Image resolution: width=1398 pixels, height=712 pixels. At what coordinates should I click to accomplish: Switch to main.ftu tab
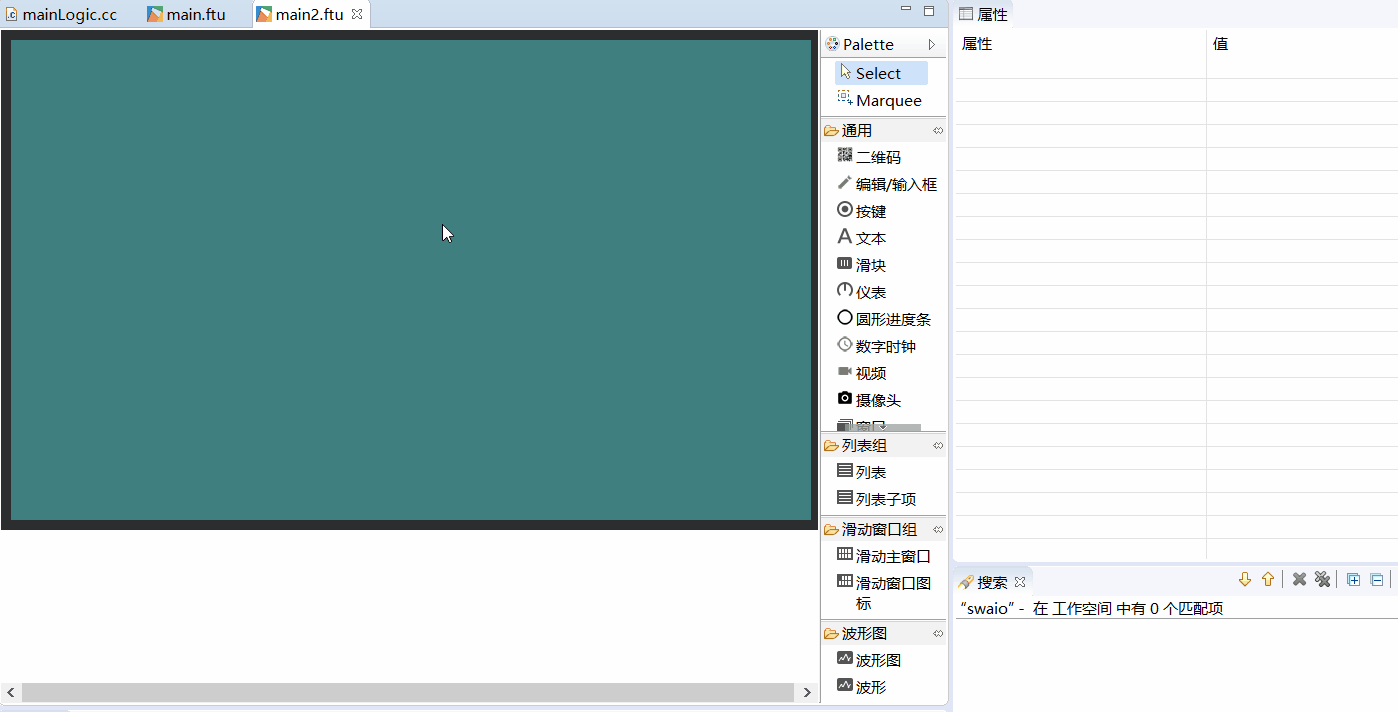point(188,14)
